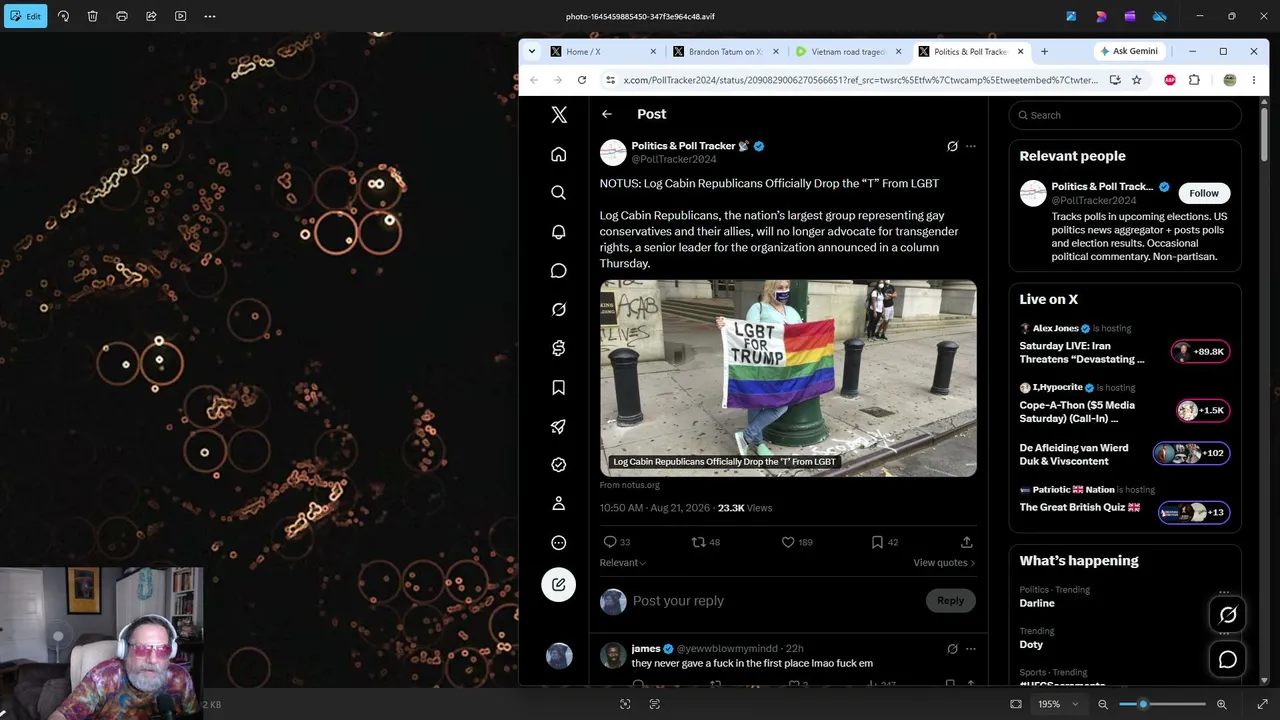Click the zoom out magnifier in Photos
1280x720 pixels.
[1103, 704]
